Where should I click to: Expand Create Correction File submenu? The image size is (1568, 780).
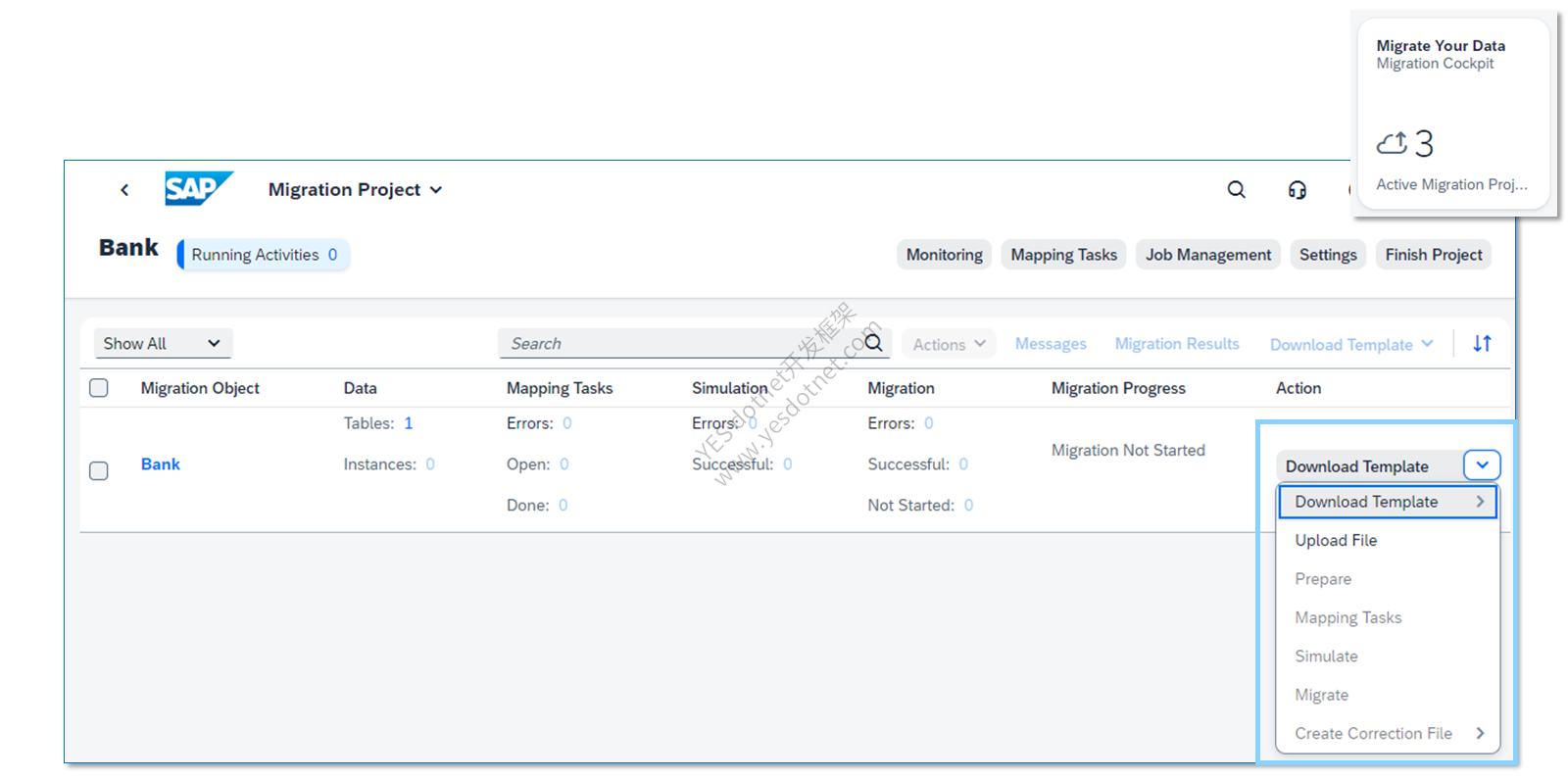[x=1480, y=733]
